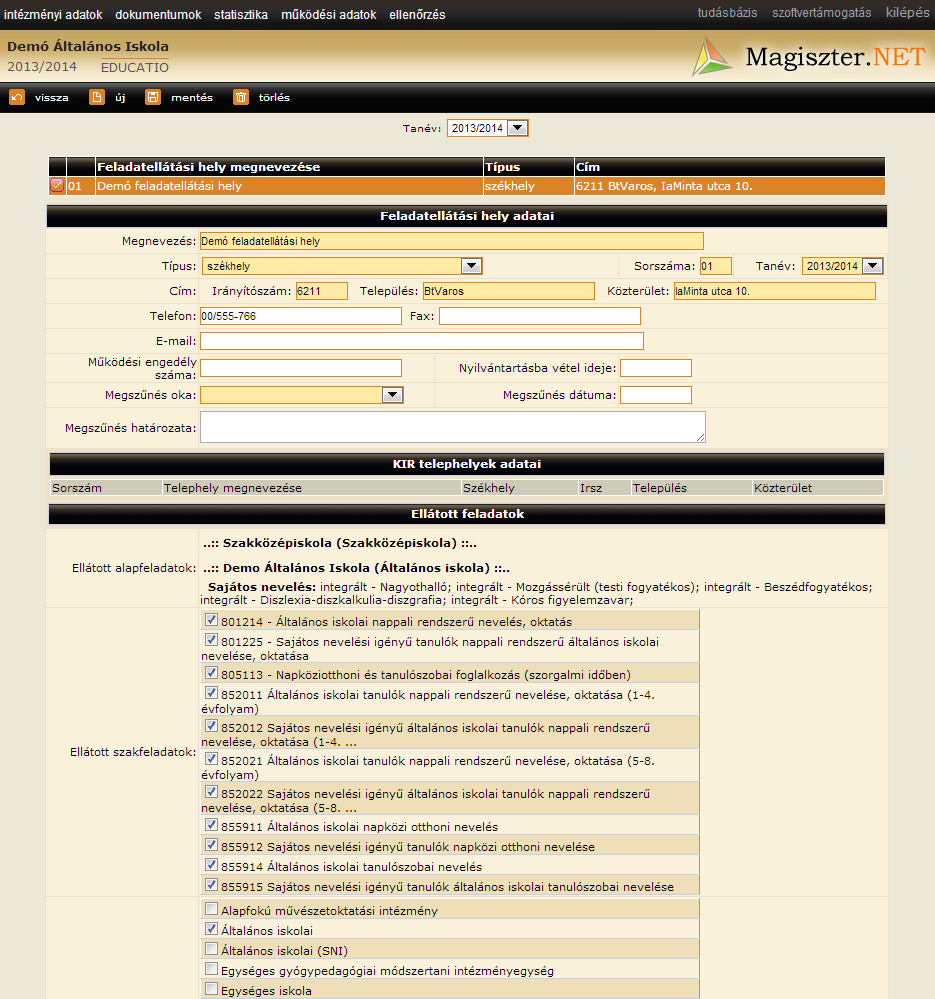Click the Megnevezés input field
Image resolution: width=935 pixels, height=999 pixels.
tap(452, 241)
